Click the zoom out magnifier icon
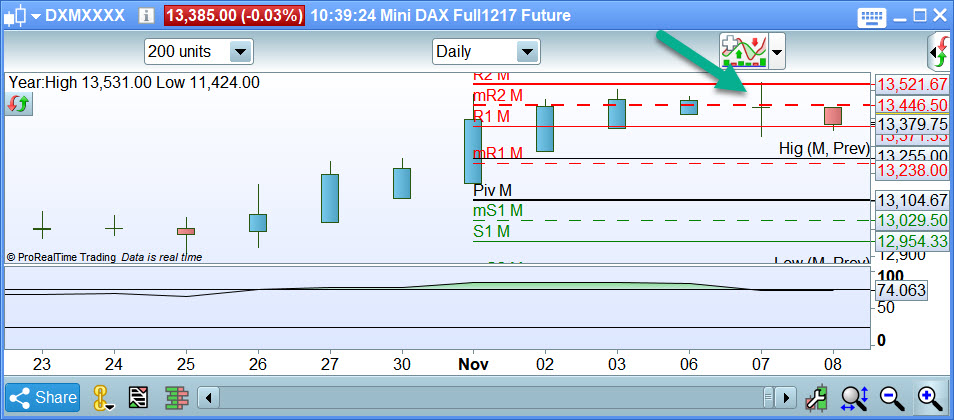The width and height of the screenshot is (954, 420). pyautogui.click(x=891, y=398)
